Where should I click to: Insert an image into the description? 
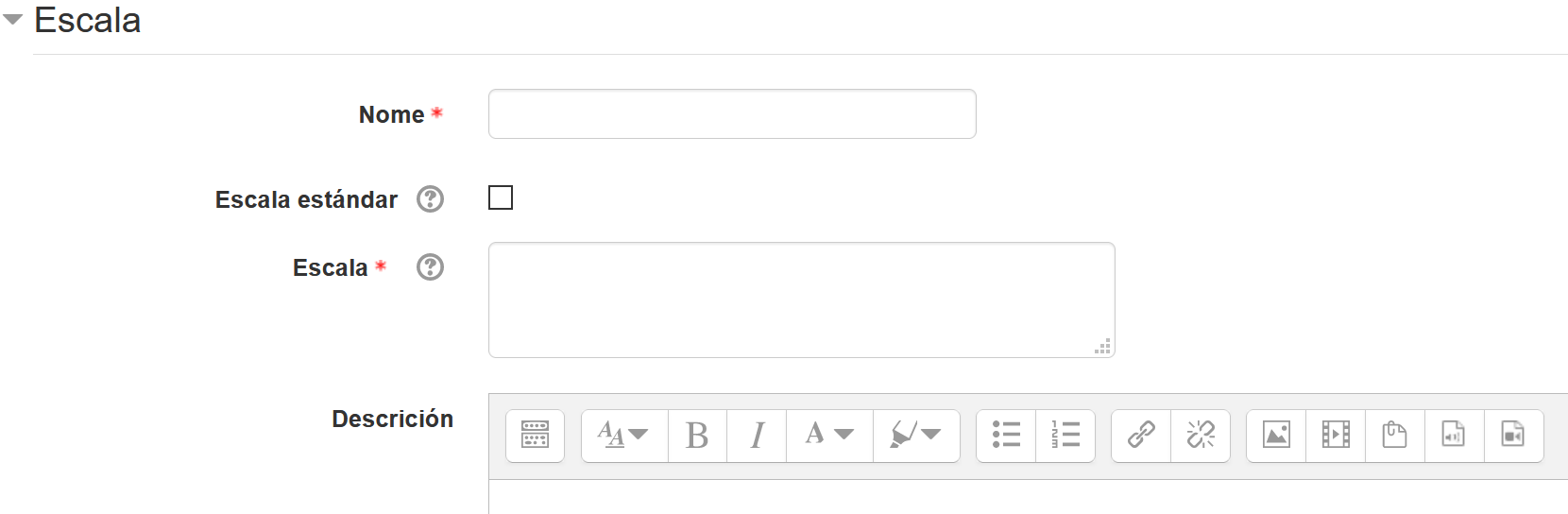(x=1276, y=435)
